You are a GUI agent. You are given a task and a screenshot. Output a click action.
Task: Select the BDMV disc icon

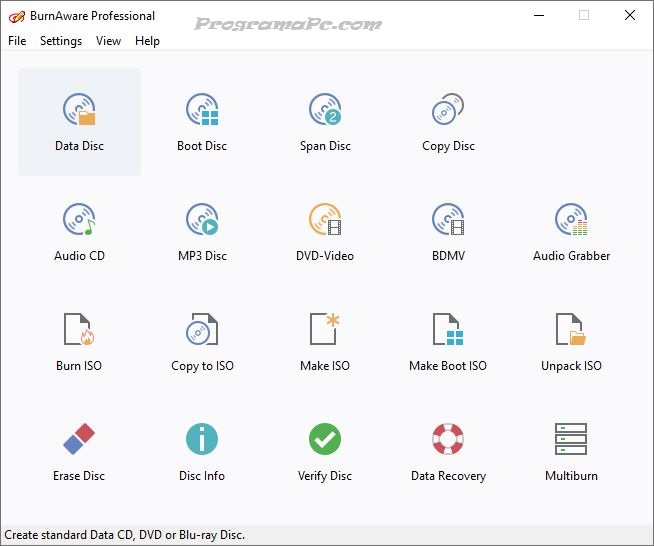coord(448,221)
